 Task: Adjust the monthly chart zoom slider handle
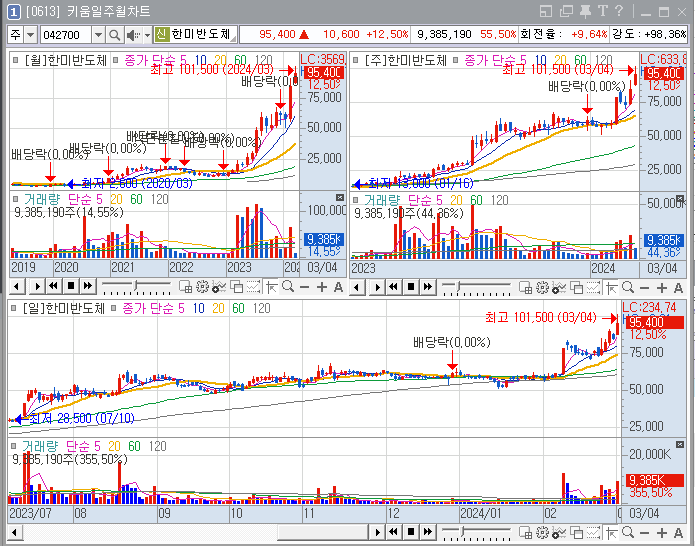click(x=136, y=286)
